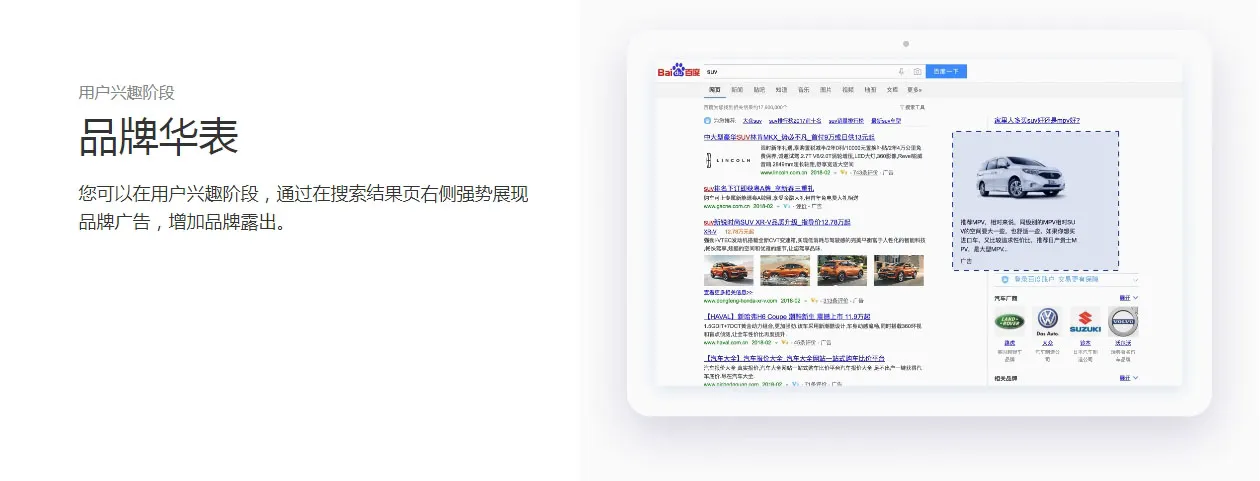This screenshot has height=481, width=1260.
Task: Switch to the 视频 tab
Action: coord(848,89)
